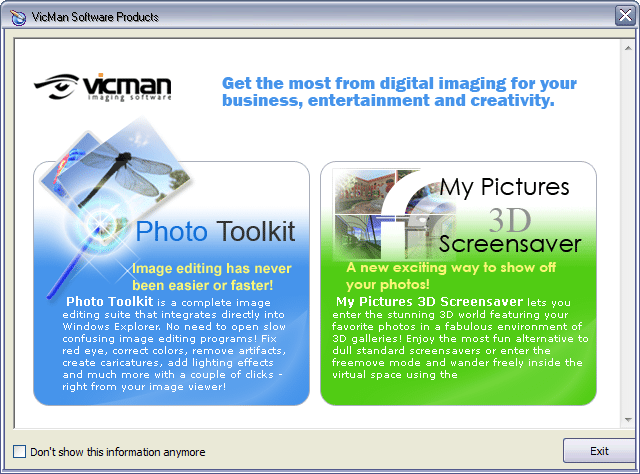Screen dimensions: 640x474
Task: Click the scrollbar up arrow
Action: 628,48
